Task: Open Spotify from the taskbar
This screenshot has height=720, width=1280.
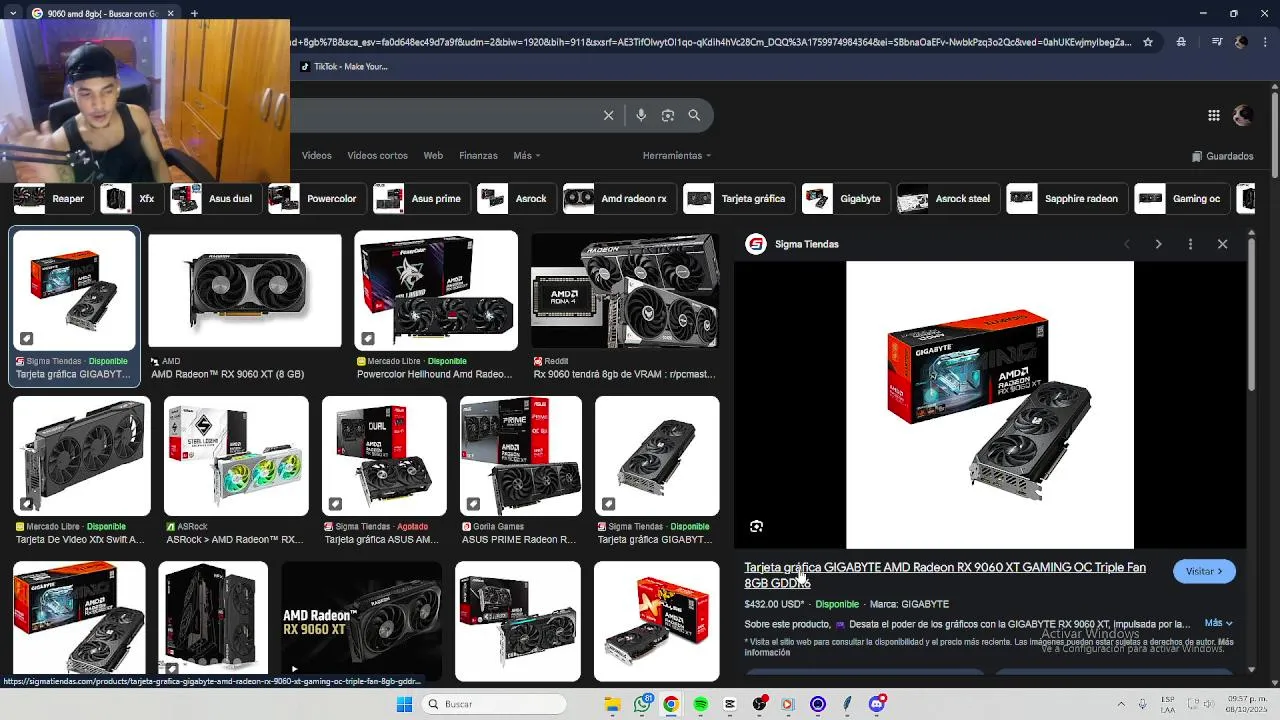Action: (700, 704)
